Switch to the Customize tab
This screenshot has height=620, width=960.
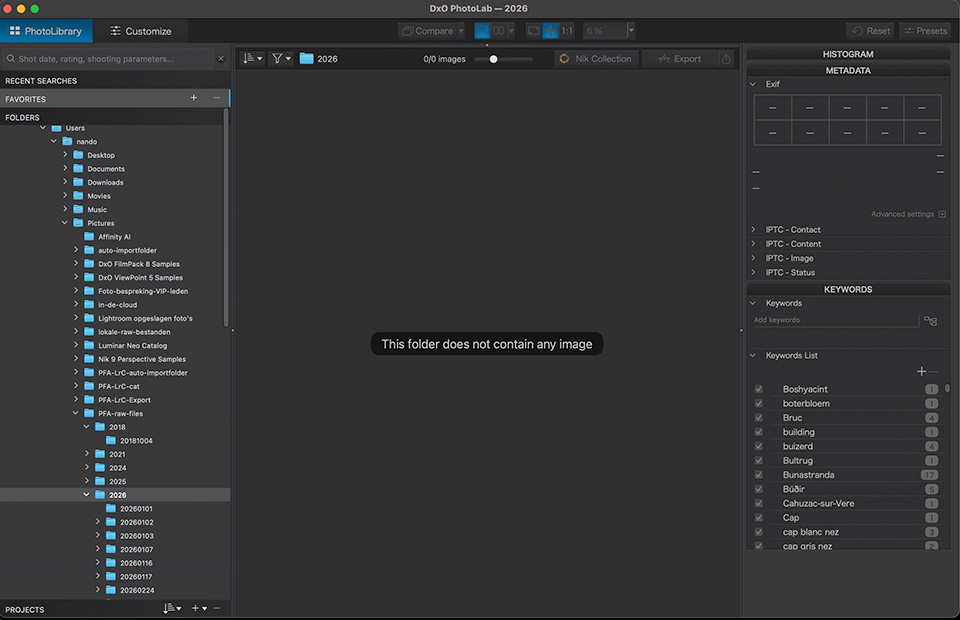pyautogui.click(x=141, y=31)
